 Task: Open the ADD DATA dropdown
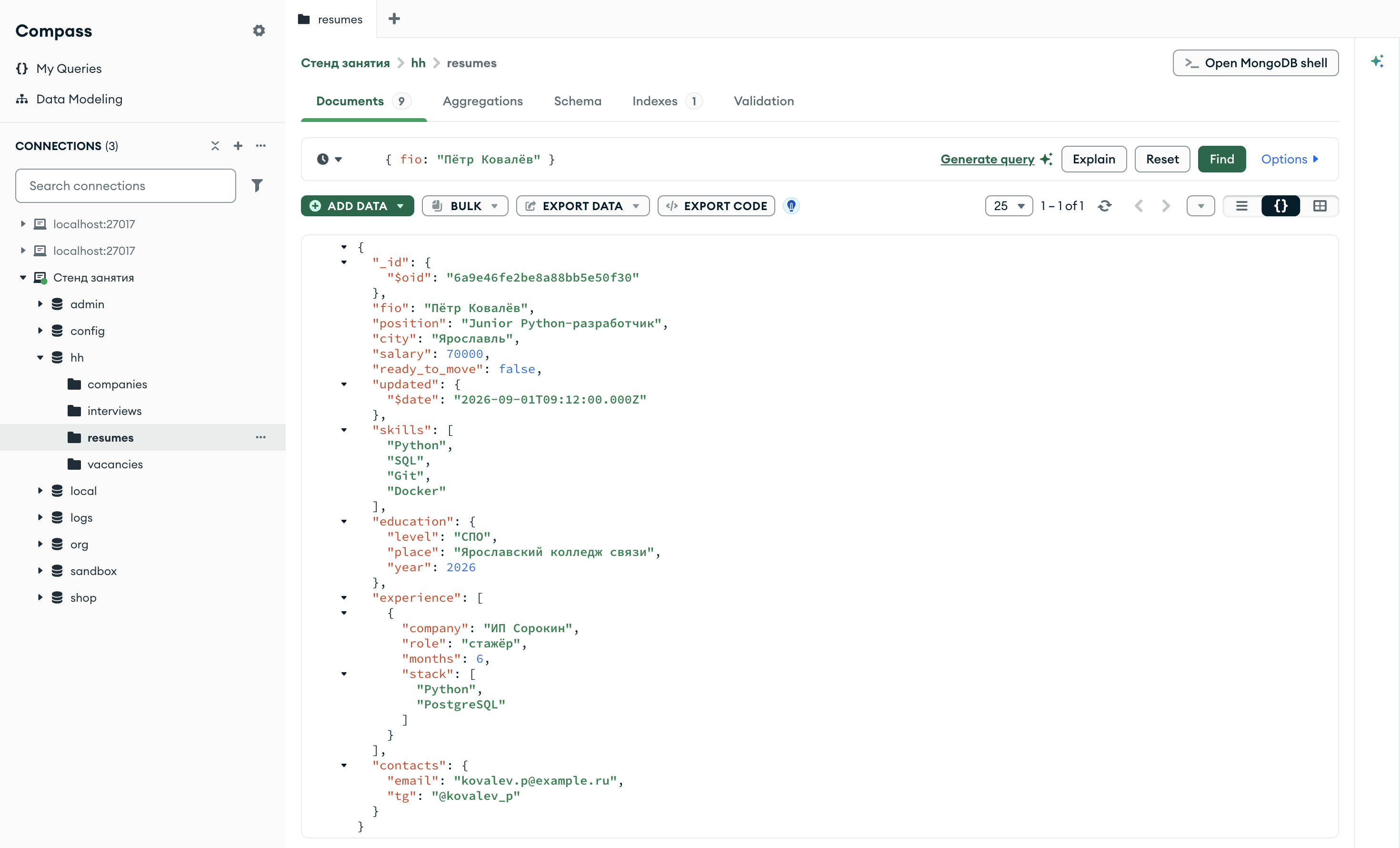[x=358, y=206]
